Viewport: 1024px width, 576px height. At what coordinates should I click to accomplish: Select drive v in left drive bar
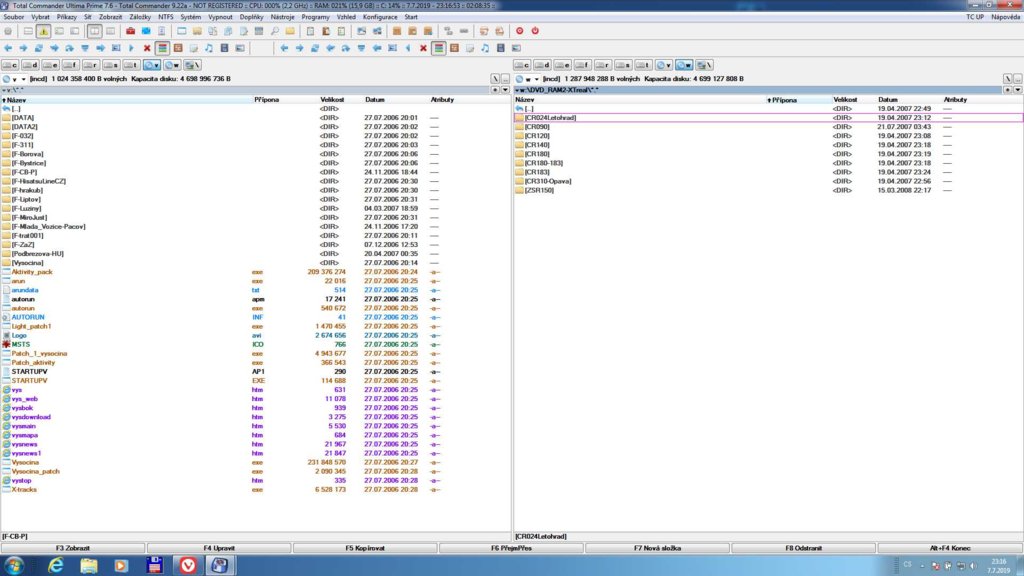tap(152, 65)
